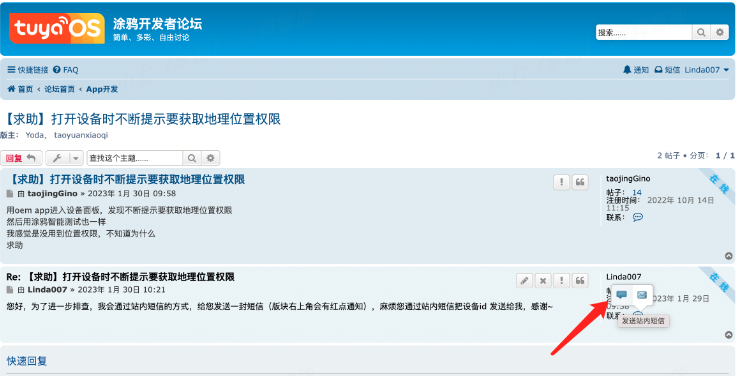Click the 快速回复 heading

click(x=27, y=361)
